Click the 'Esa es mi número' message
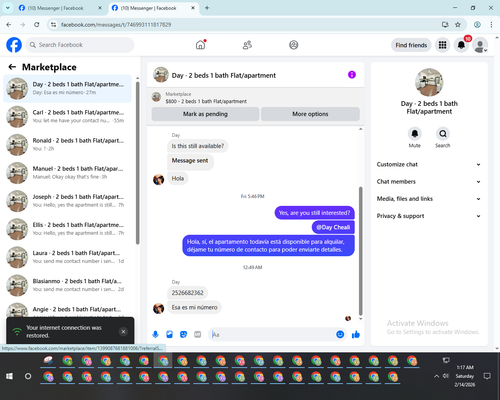500x400 pixels. 194,307
